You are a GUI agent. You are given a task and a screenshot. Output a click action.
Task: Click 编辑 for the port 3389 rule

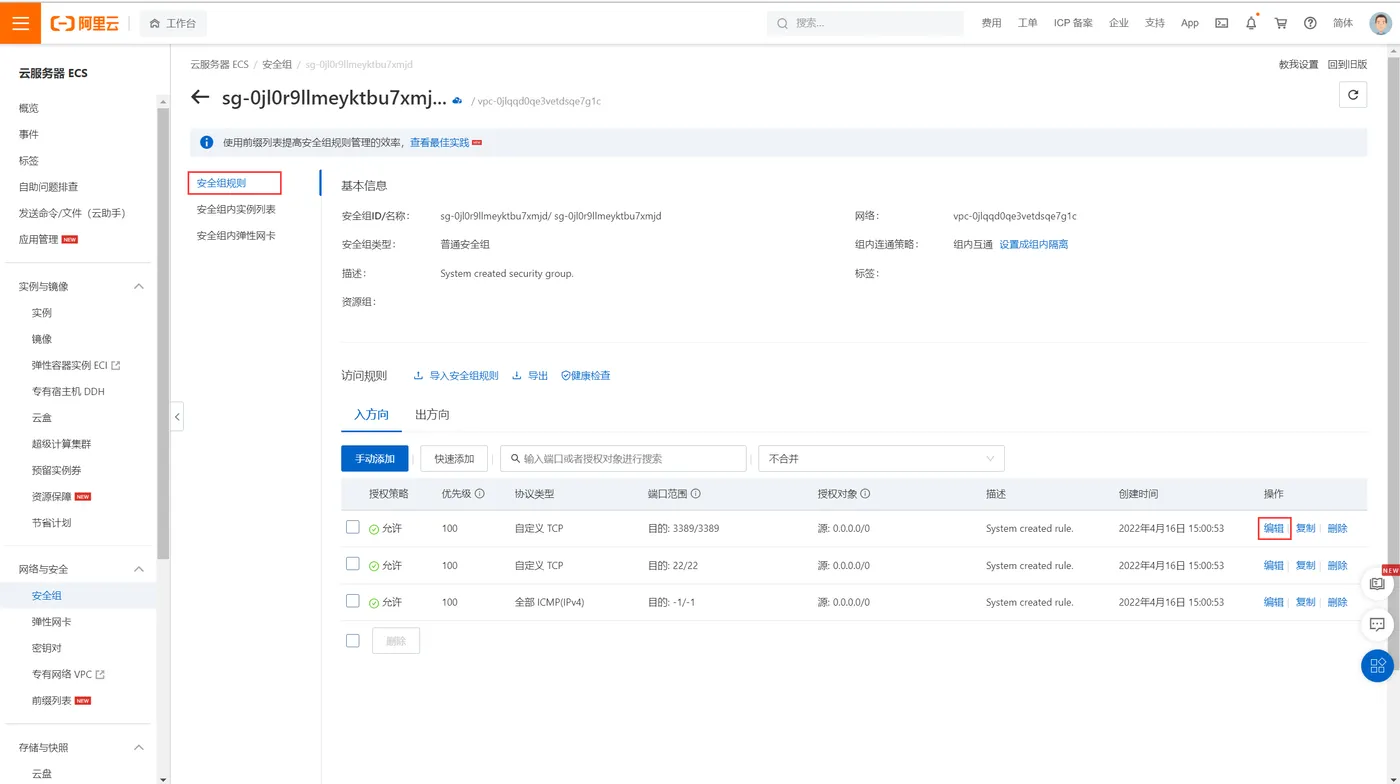(x=1274, y=528)
